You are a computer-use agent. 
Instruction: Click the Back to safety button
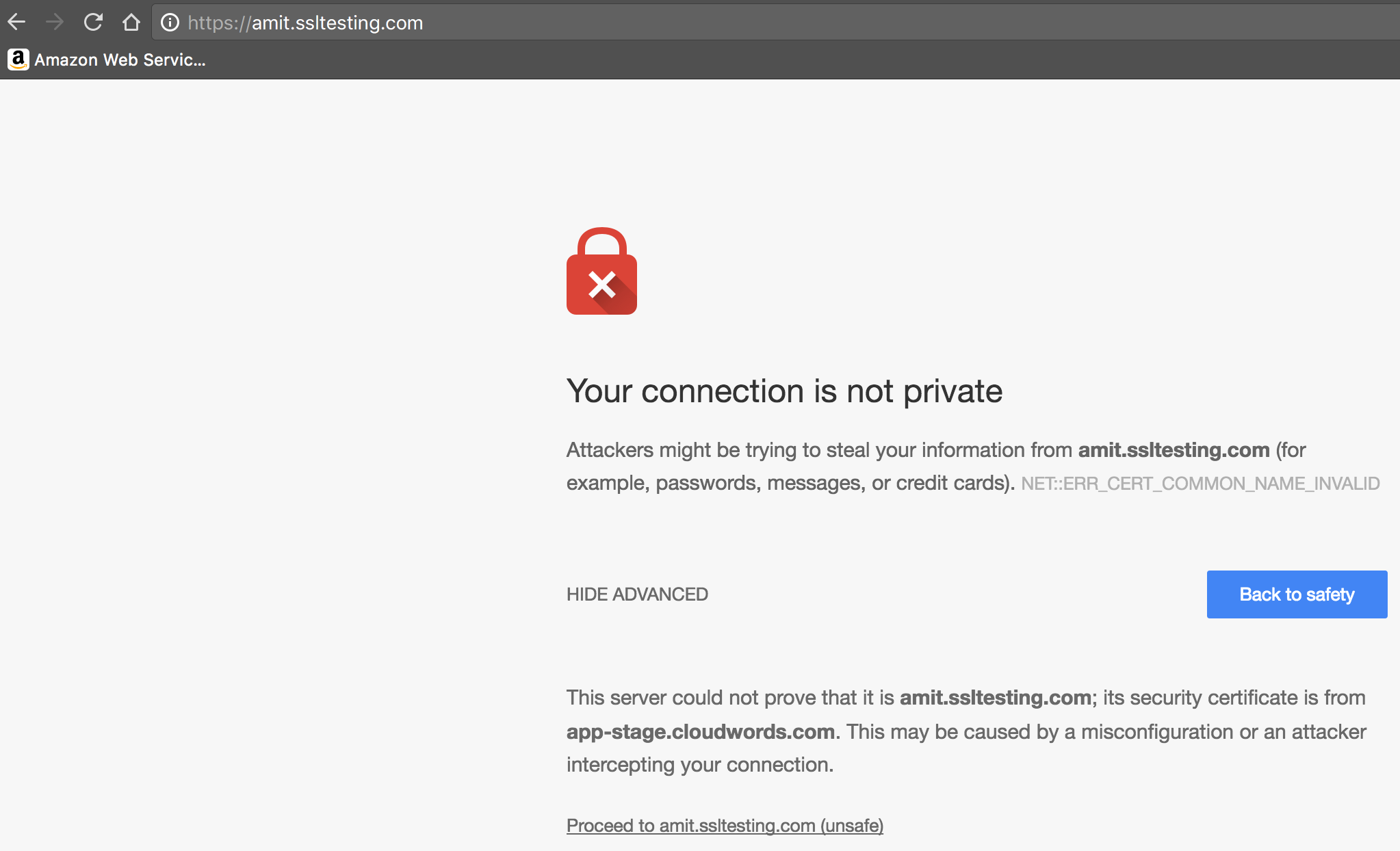(1297, 594)
